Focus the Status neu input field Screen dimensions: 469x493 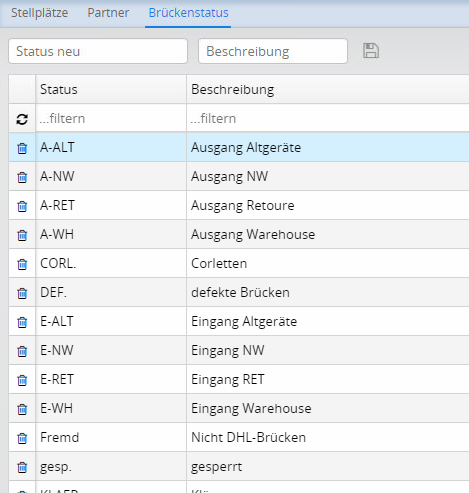(98, 51)
